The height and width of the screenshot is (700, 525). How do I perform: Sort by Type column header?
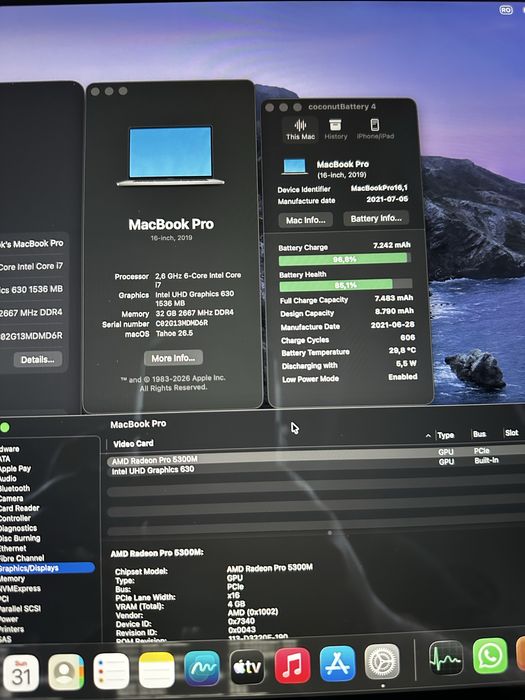[x=446, y=435]
